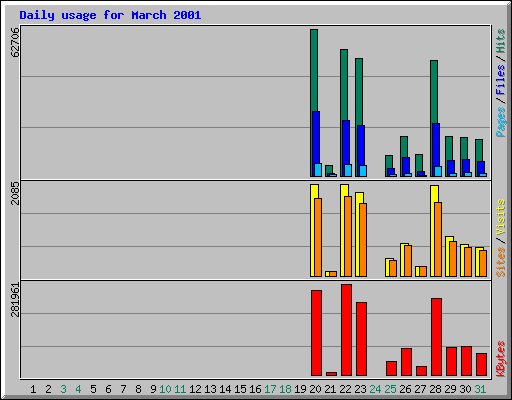Select day 27 on the date axis
The image size is (512, 400).
point(420,389)
